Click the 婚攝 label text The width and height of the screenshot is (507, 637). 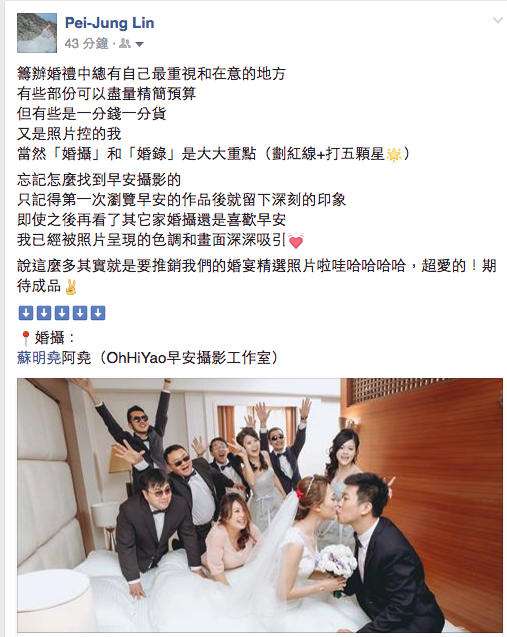point(50,338)
